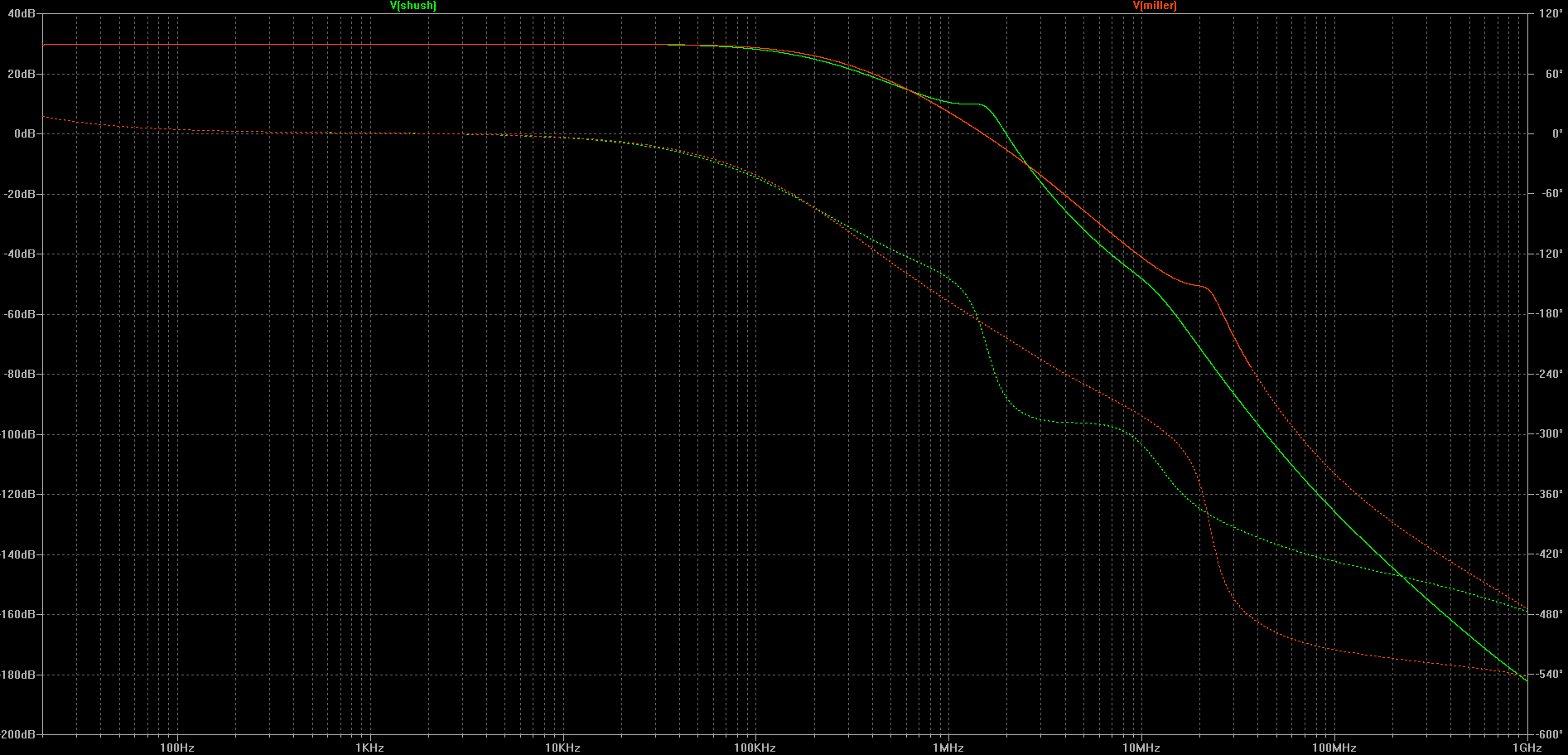Click the -40dB left axis label

click(x=19, y=254)
